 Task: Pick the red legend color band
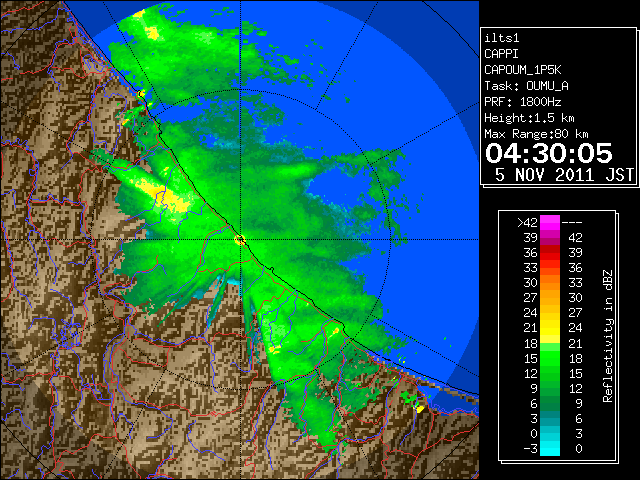[550, 253]
